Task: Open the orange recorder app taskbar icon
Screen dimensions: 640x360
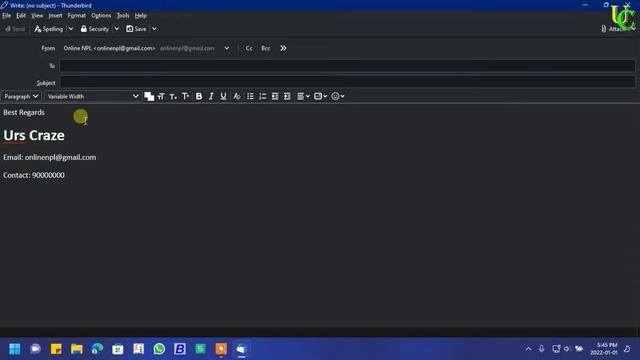Action: coord(221,349)
